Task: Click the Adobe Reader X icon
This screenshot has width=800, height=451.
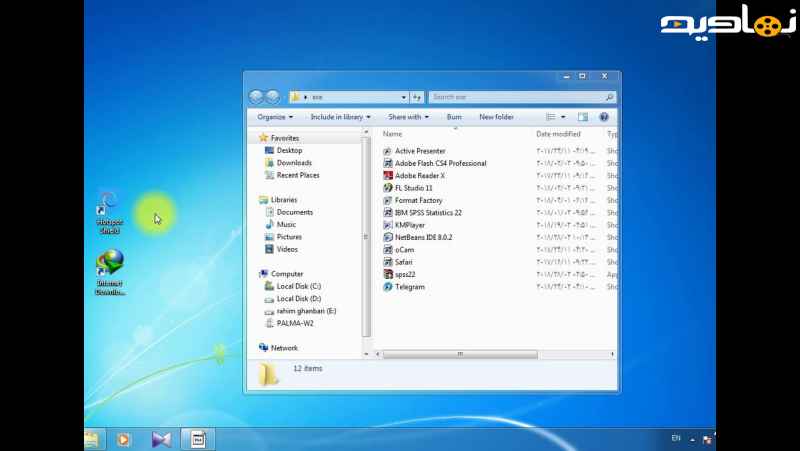Action: [x=388, y=176]
